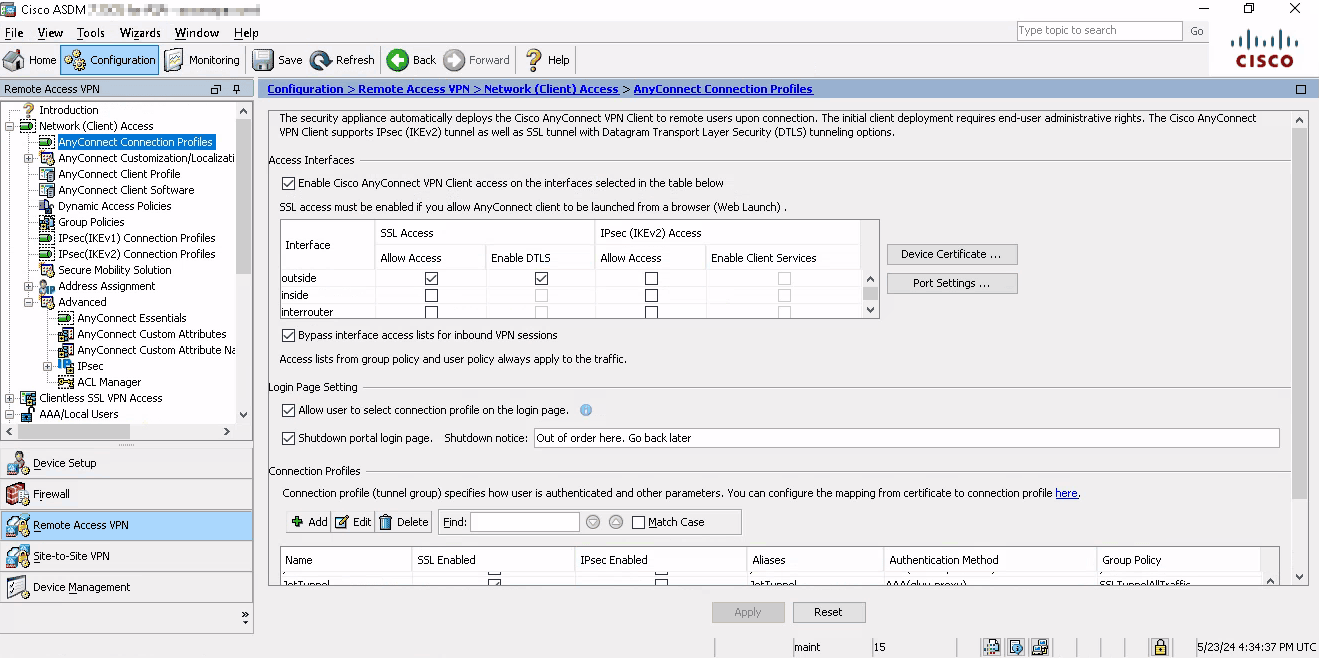The height and width of the screenshot is (658, 1319).
Task: Open the Monitoring view icon
Action: point(175,60)
